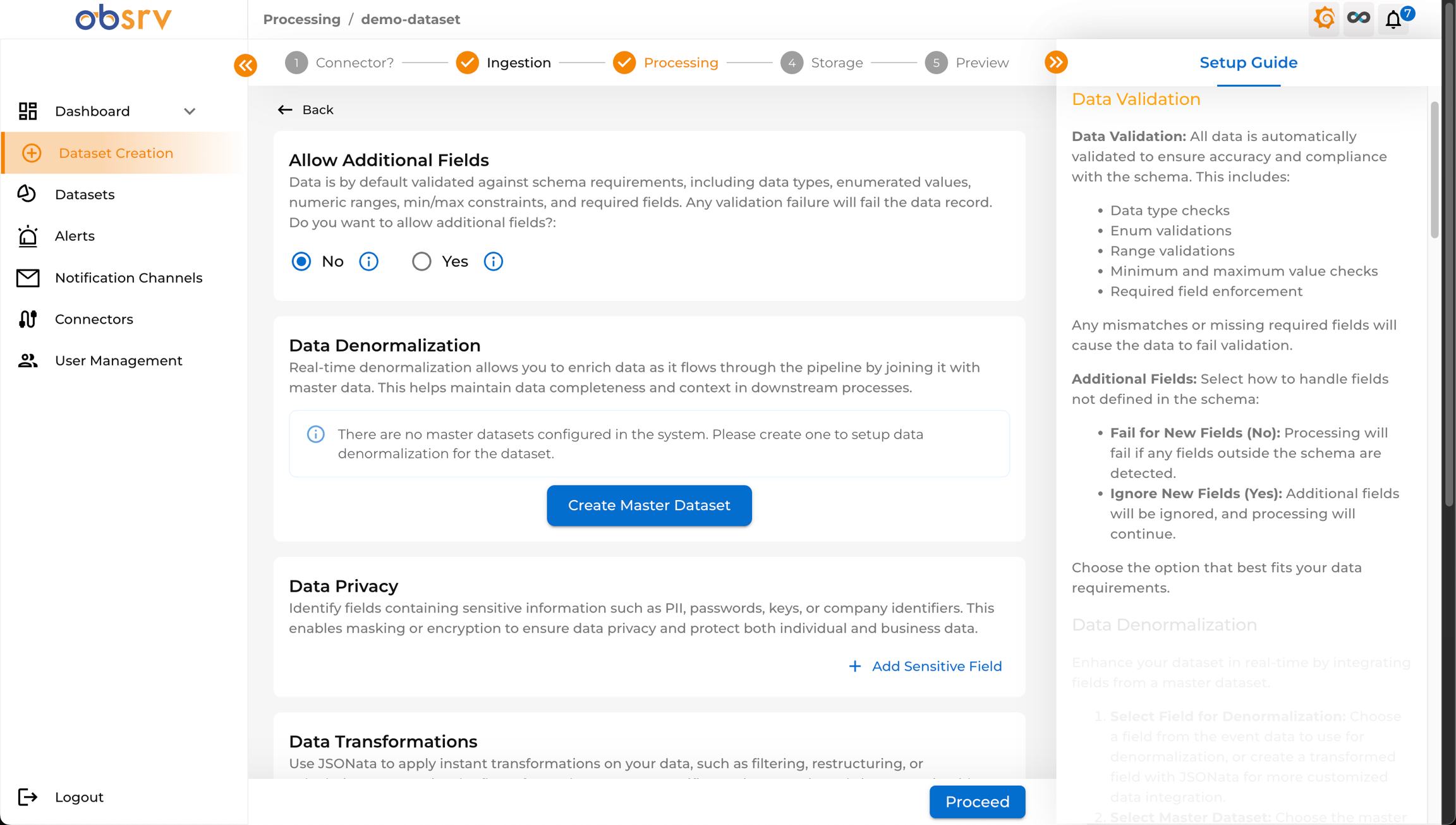Screen dimensions: 1456x825
Task: Collapse Setup Guide with double-right chevron
Action: pos(1056,62)
